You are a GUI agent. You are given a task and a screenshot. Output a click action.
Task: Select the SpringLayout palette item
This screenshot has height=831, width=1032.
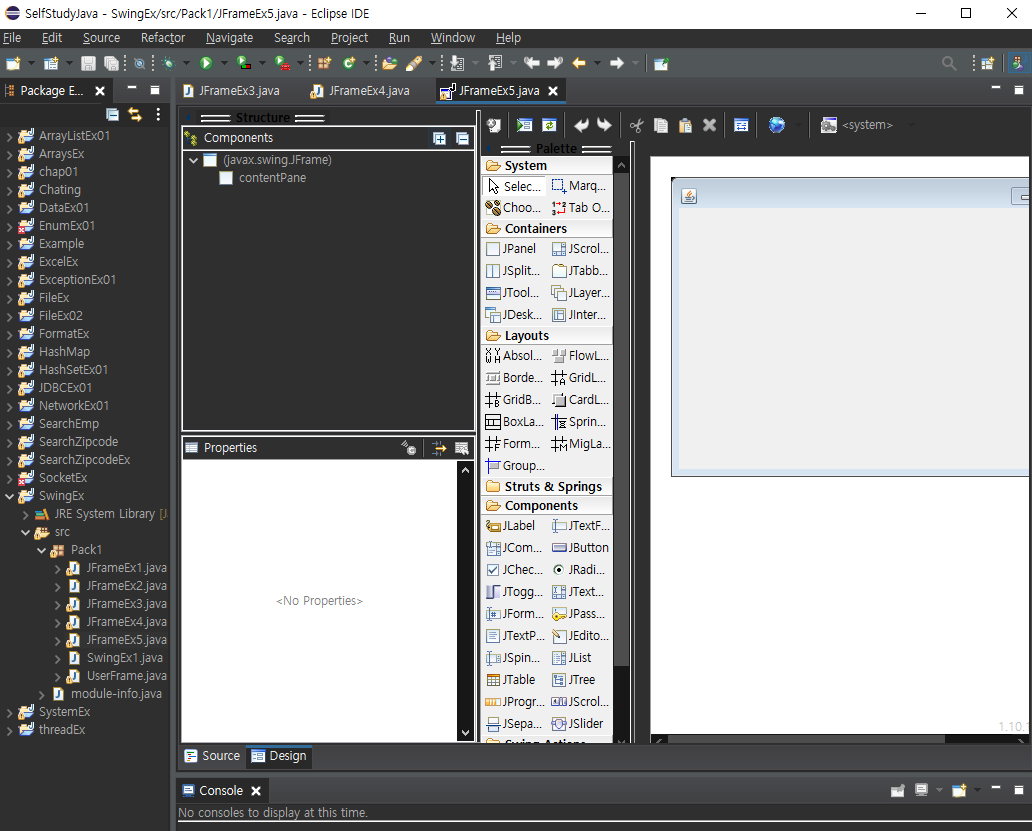point(580,422)
